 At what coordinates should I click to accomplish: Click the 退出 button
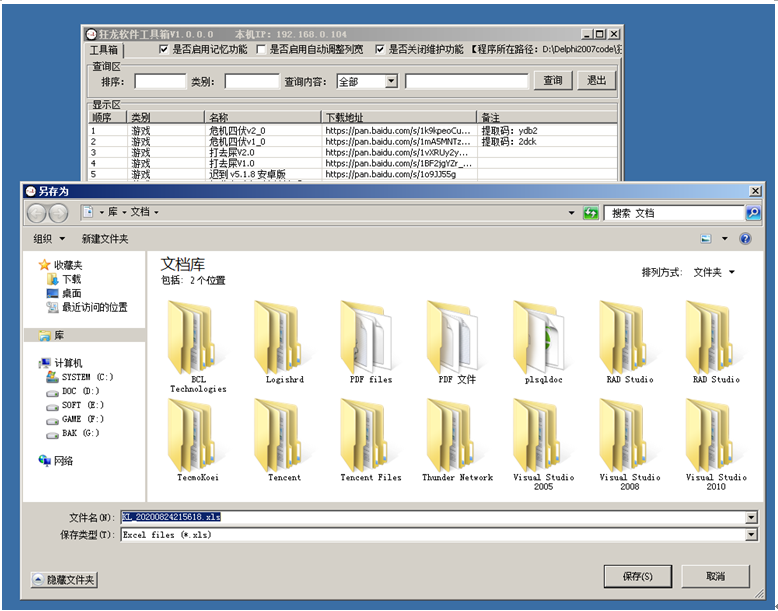(x=596, y=80)
